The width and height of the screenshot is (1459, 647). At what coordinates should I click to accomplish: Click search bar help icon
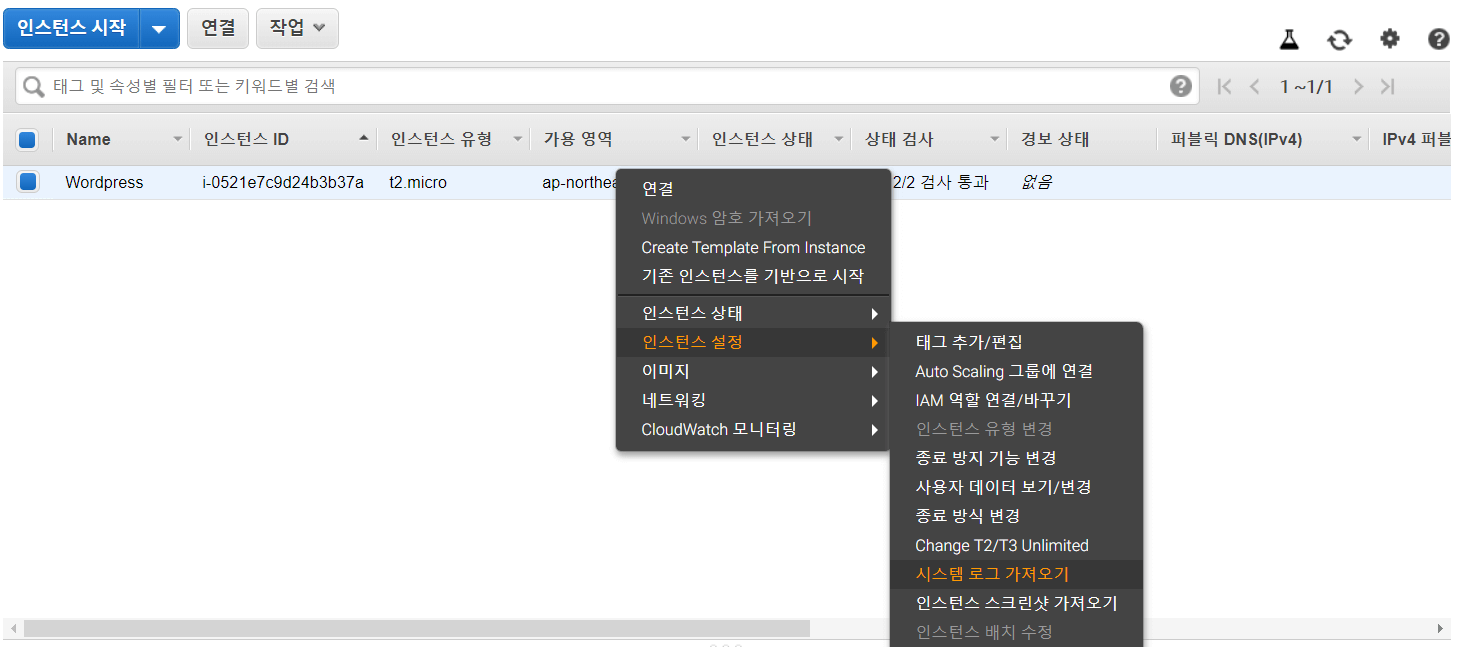point(1180,86)
